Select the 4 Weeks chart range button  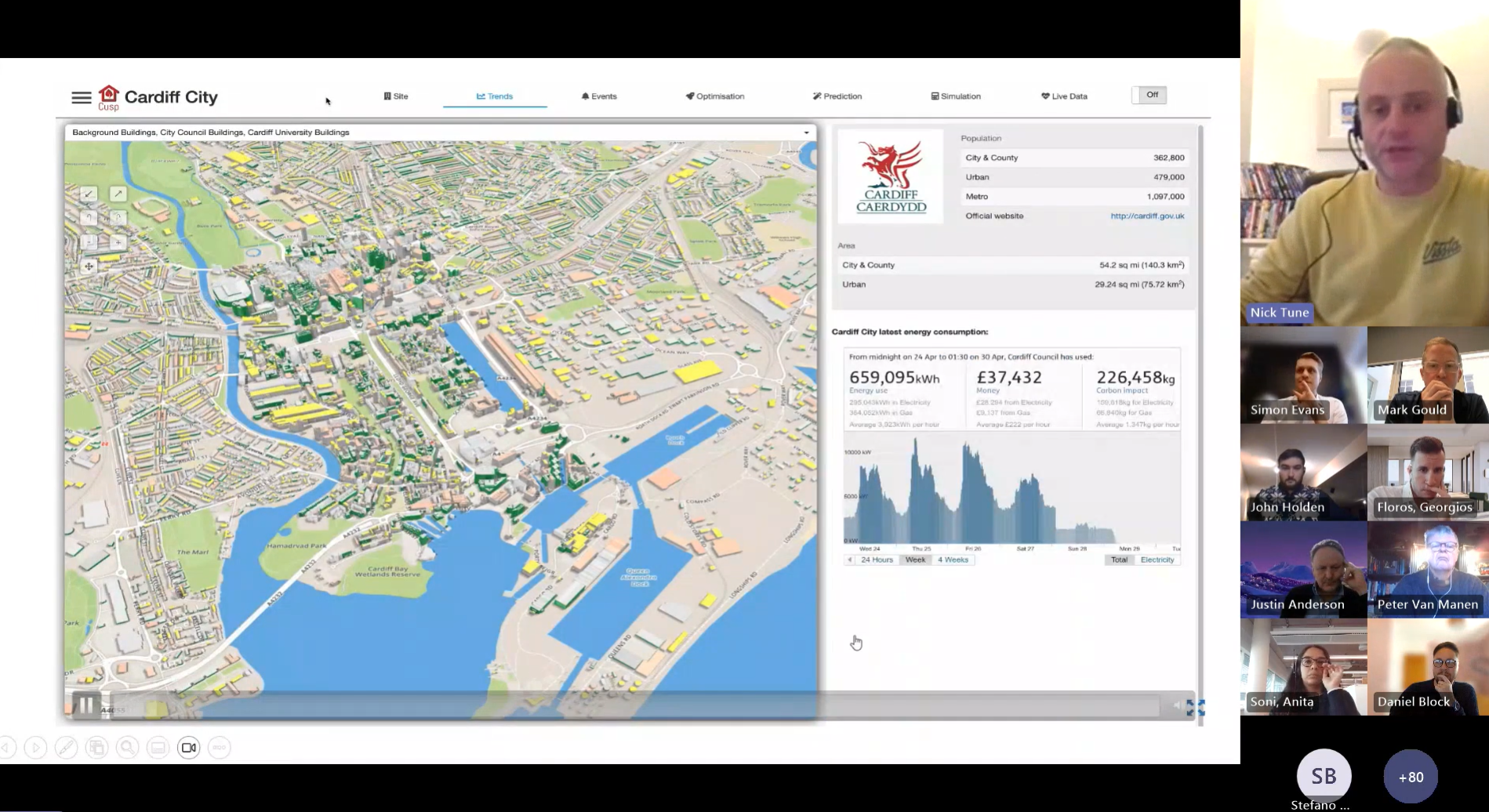953,560
